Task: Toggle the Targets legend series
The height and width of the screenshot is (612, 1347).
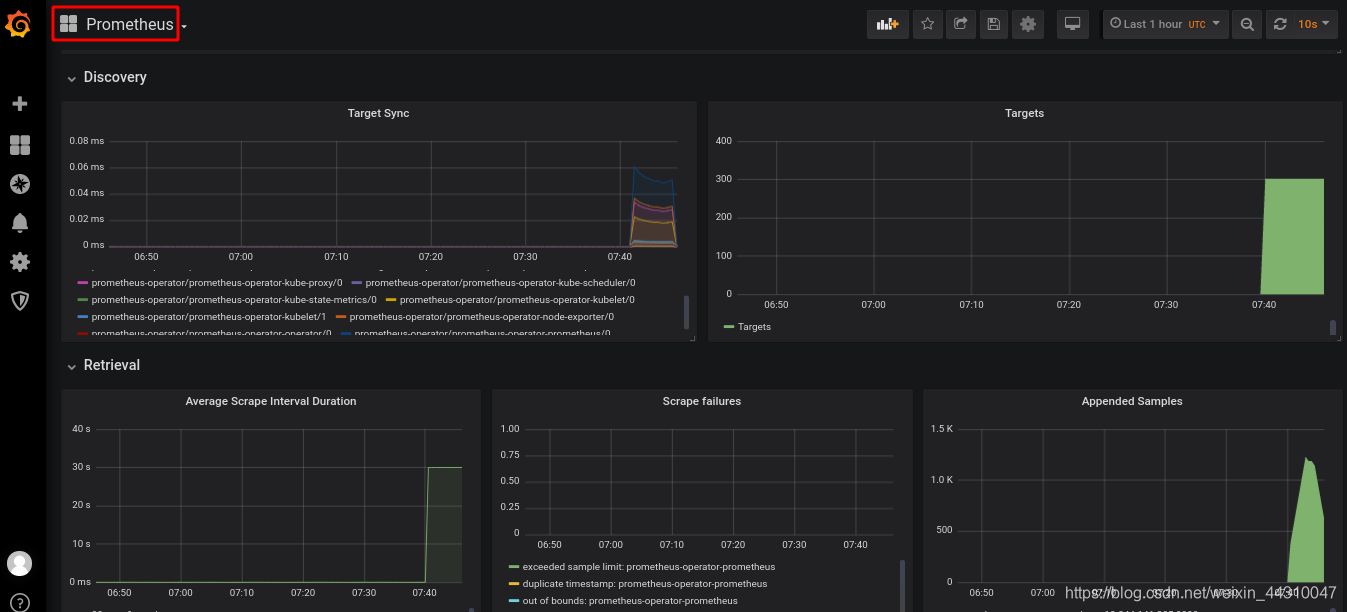Action: (x=754, y=327)
